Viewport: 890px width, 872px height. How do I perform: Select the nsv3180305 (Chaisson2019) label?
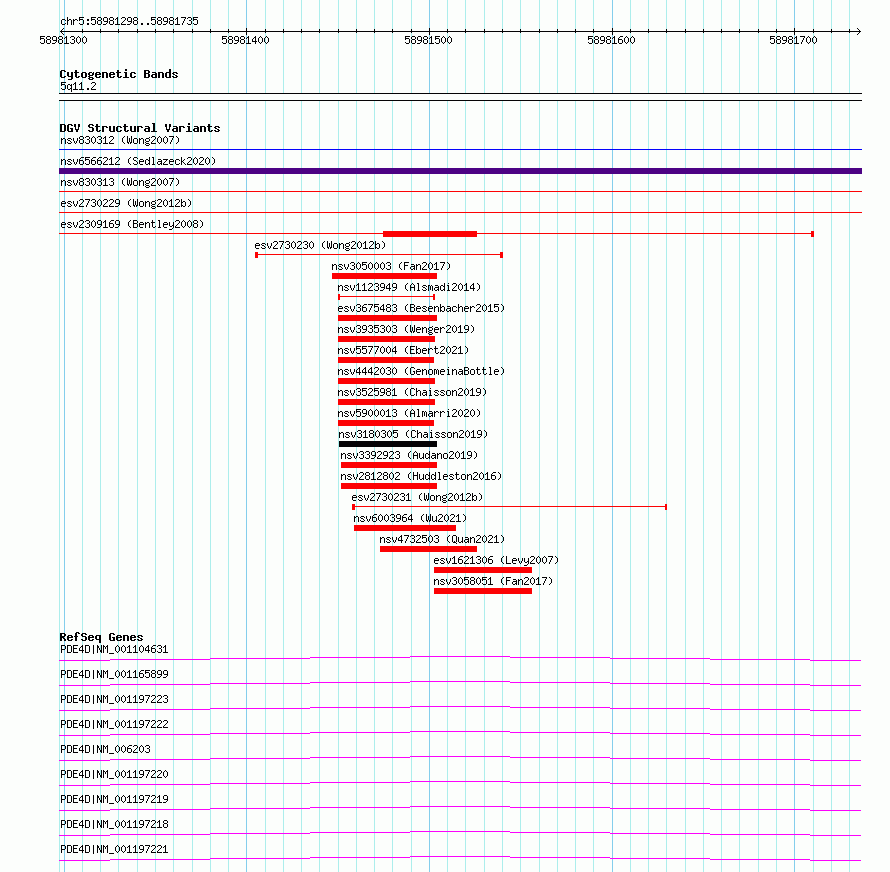pyautogui.click(x=413, y=434)
